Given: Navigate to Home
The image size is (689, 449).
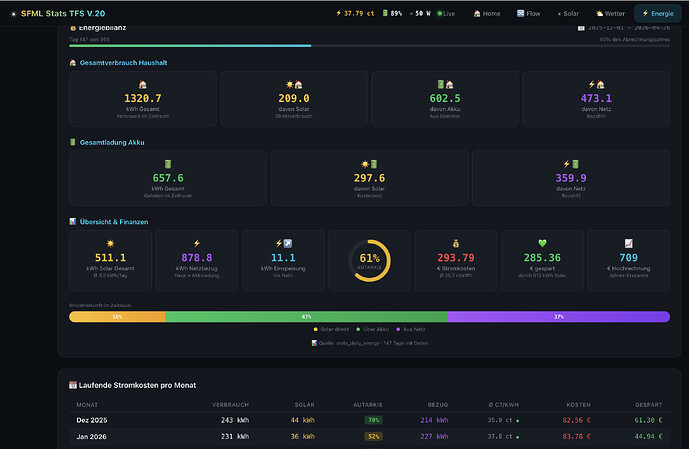Looking at the screenshot, I should (x=487, y=14).
